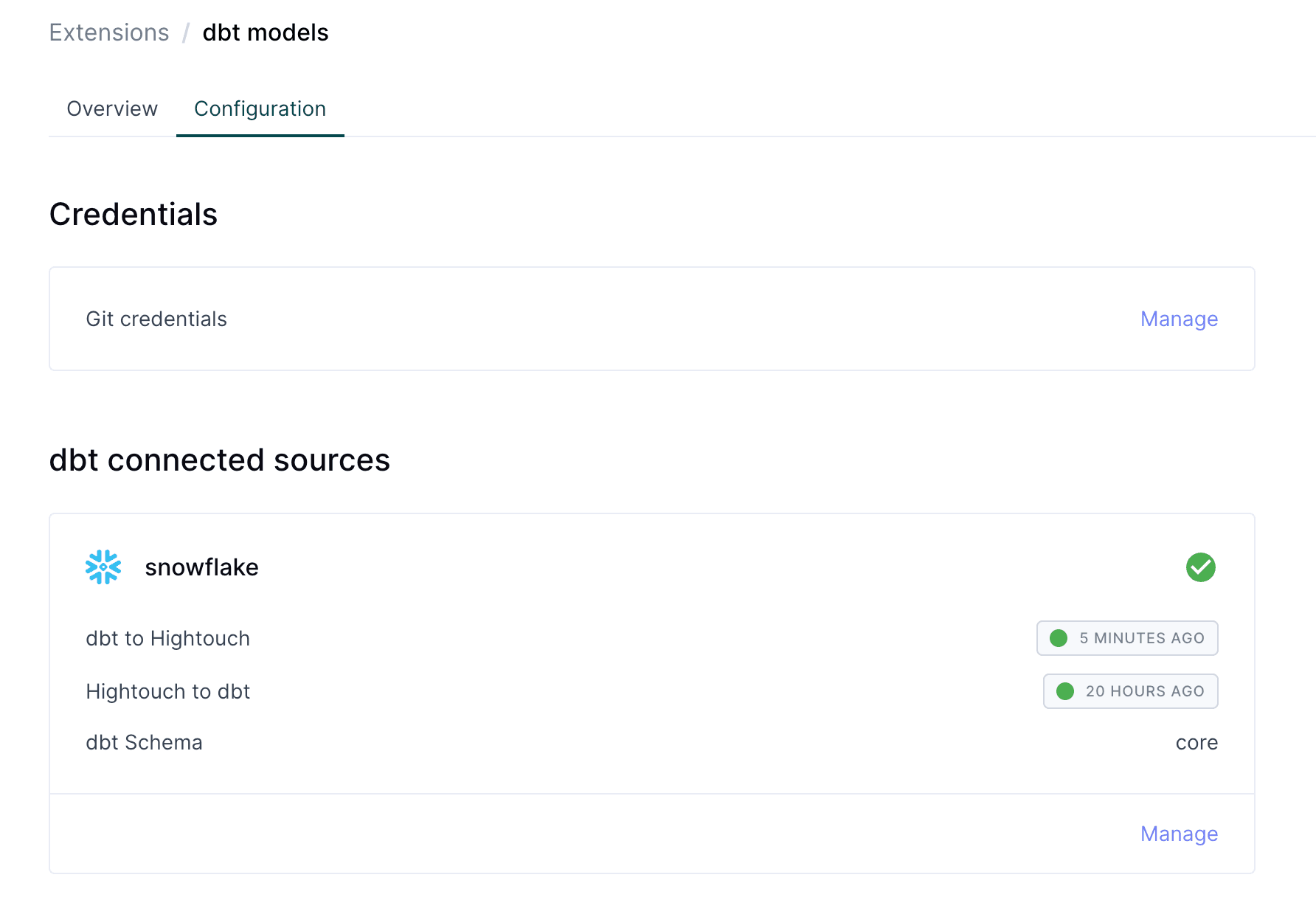
Task: Click the Hightouch to dbt row label
Action: pyautogui.click(x=167, y=691)
